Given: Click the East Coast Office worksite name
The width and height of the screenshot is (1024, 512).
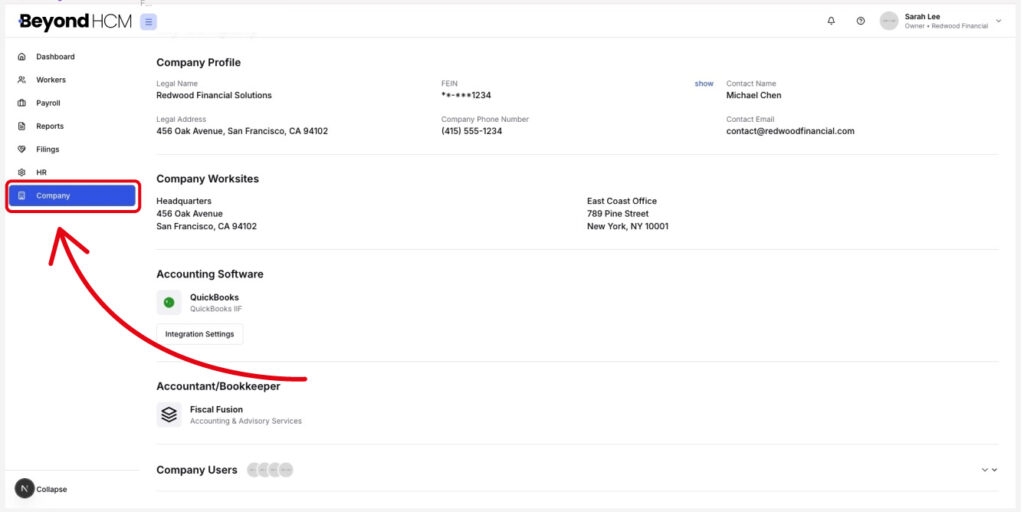Looking at the screenshot, I should tap(622, 201).
